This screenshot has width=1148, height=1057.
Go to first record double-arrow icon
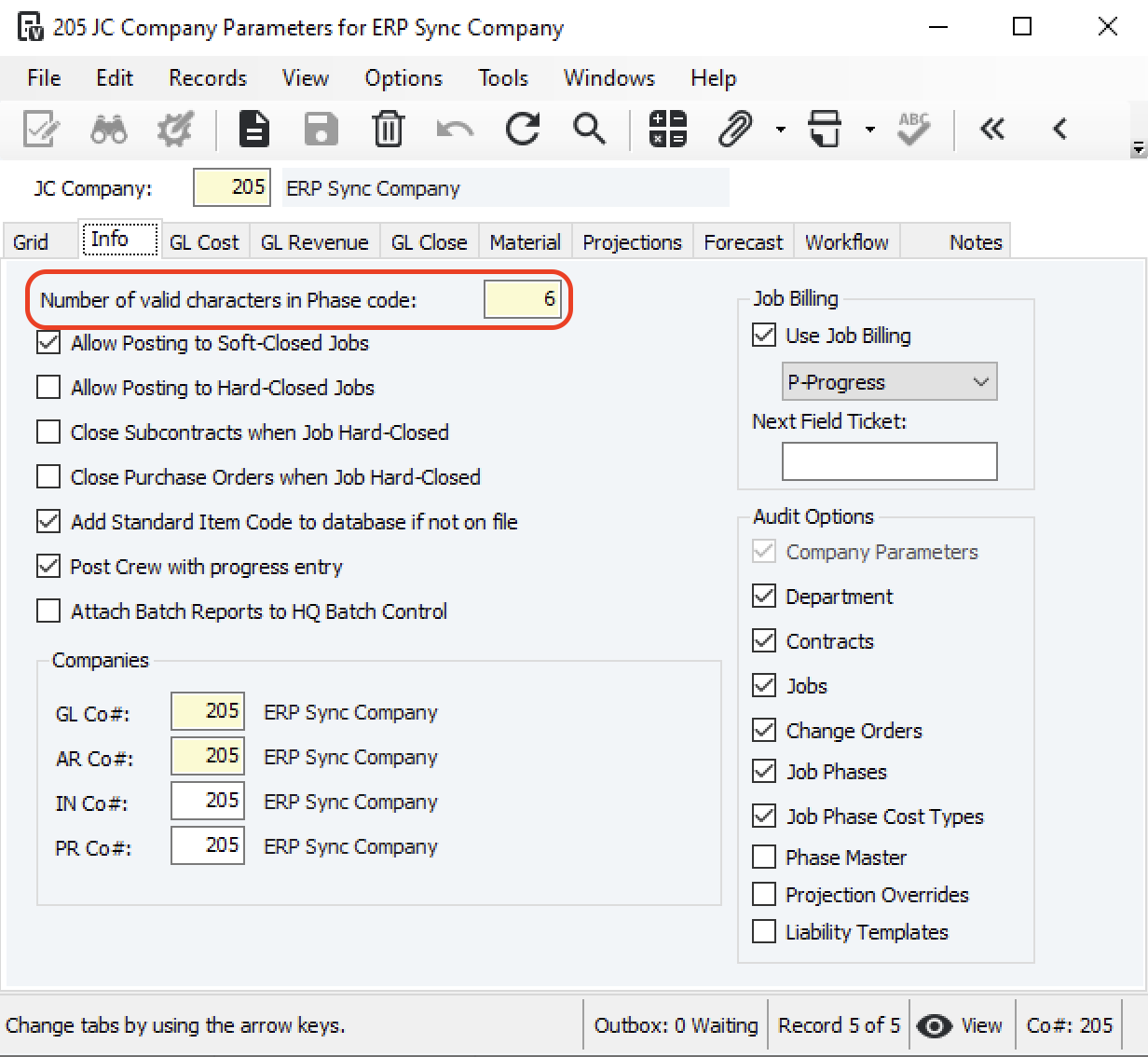[992, 130]
